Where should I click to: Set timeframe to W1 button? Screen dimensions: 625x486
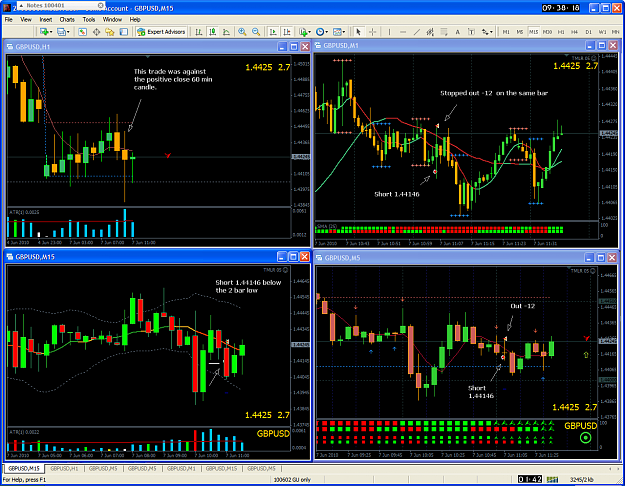tap(602, 32)
